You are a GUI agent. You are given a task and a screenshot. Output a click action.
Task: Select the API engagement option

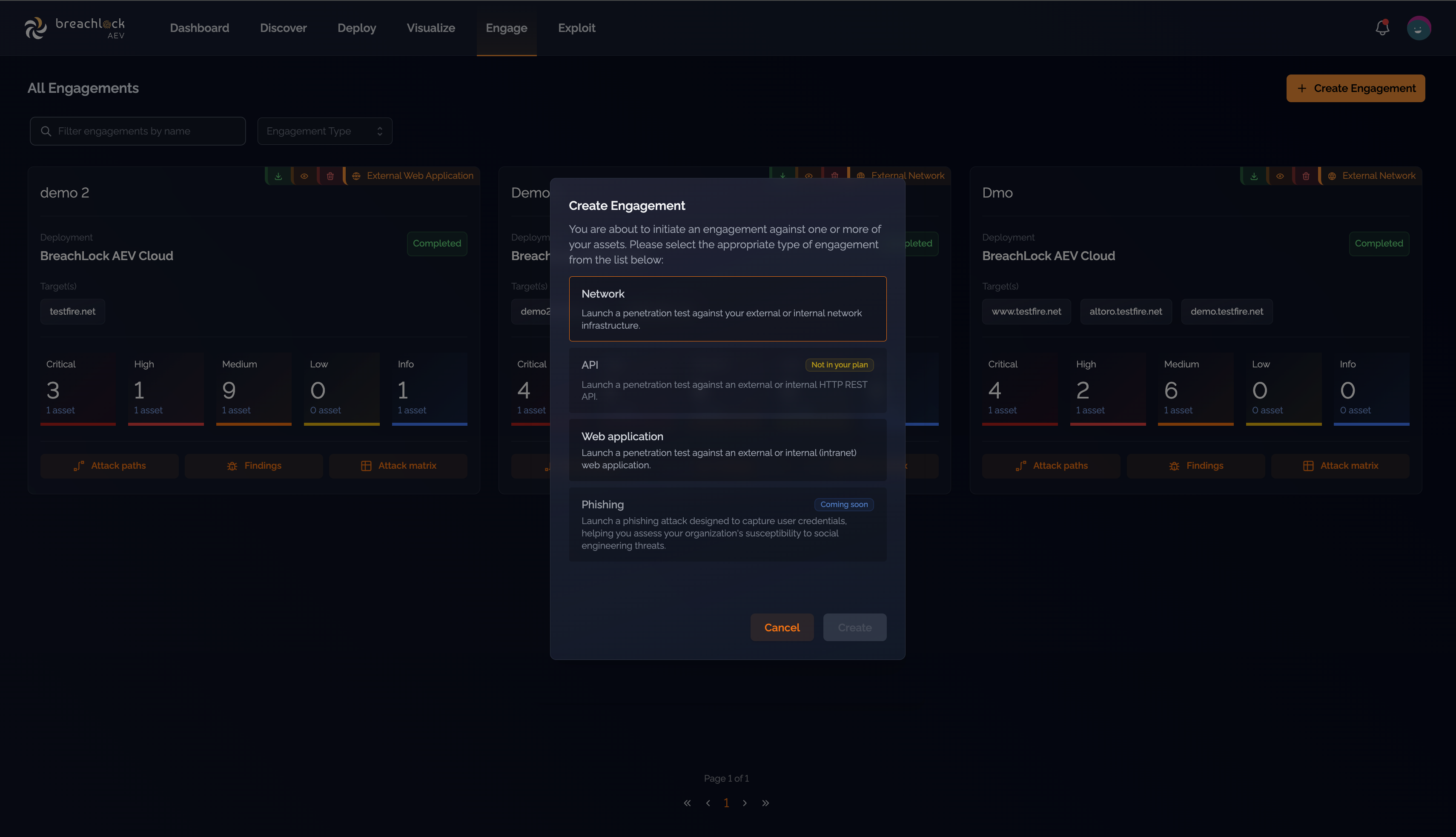pos(728,380)
